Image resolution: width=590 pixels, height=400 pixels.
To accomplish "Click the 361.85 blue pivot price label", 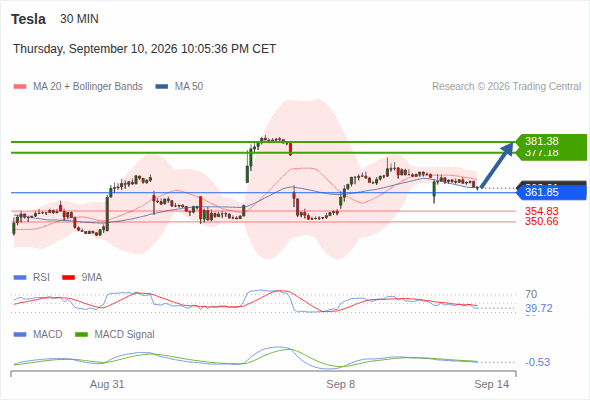I will click(542, 192).
